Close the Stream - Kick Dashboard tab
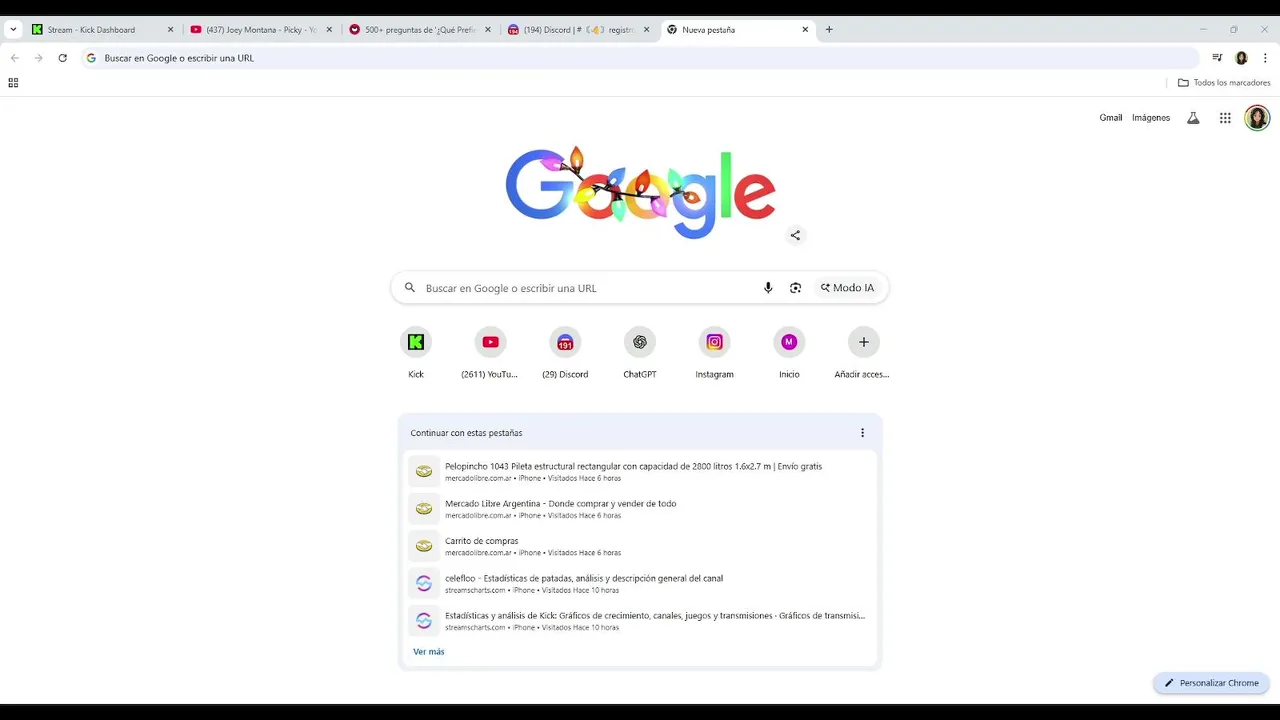 (x=170, y=30)
